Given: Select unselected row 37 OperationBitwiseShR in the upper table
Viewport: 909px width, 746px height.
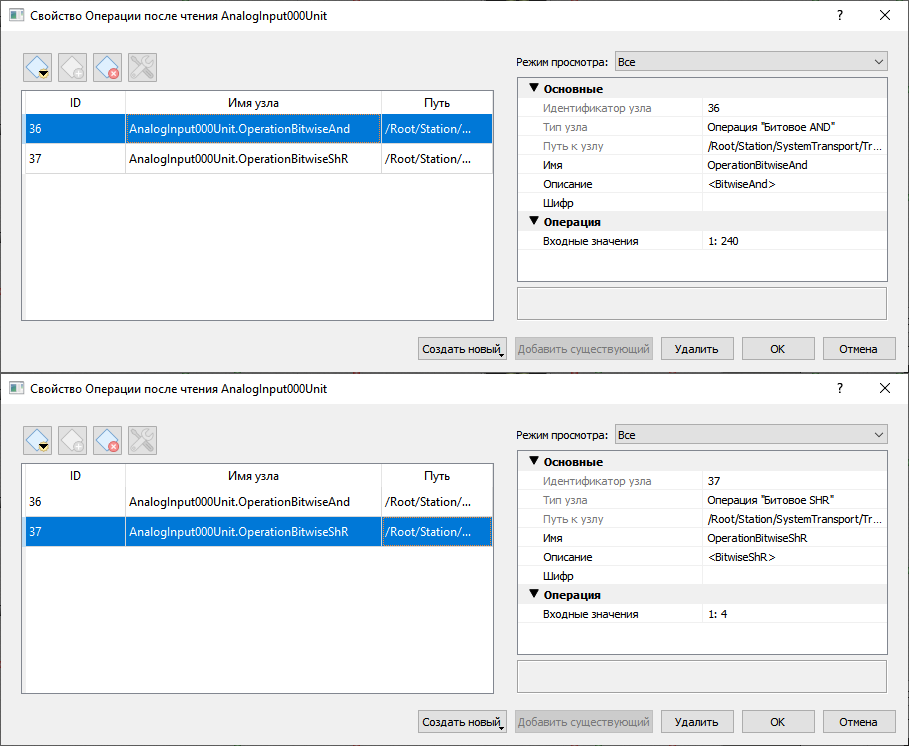Looking at the screenshot, I should tap(238, 159).
